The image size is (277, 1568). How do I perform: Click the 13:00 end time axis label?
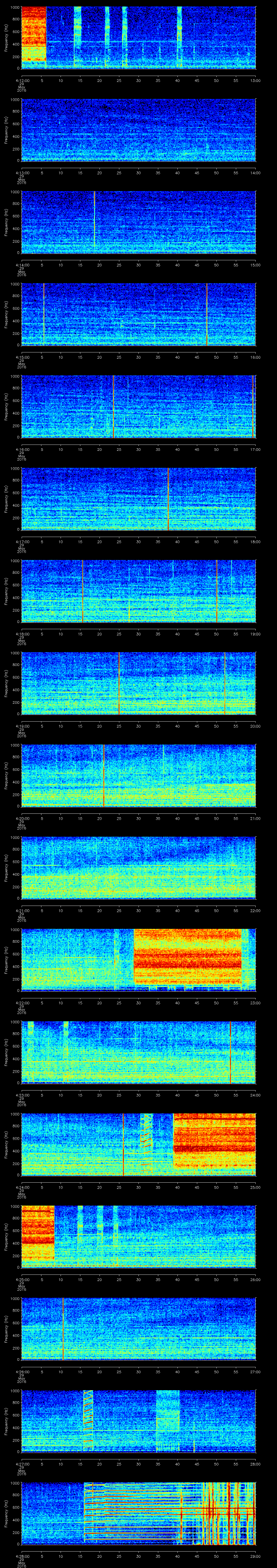coord(255,80)
